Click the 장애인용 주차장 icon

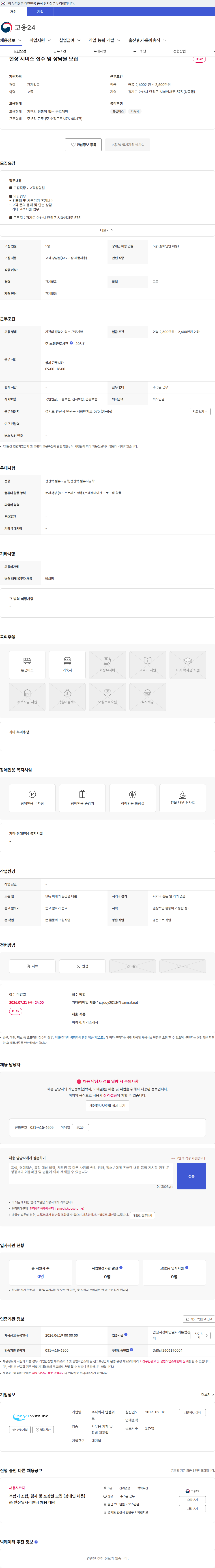[32, 798]
